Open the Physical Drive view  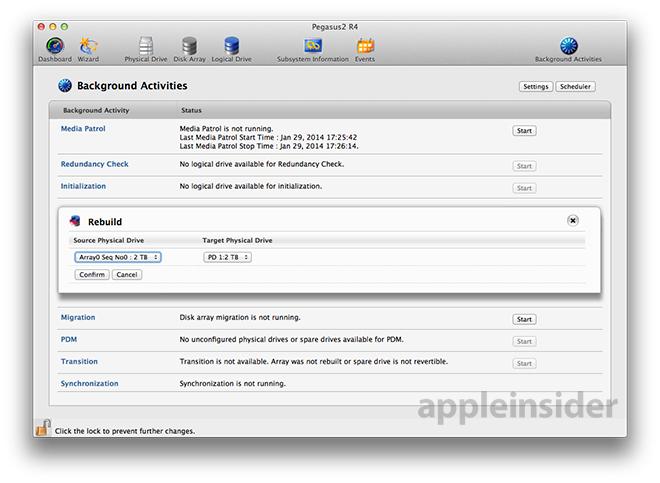(x=146, y=50)
